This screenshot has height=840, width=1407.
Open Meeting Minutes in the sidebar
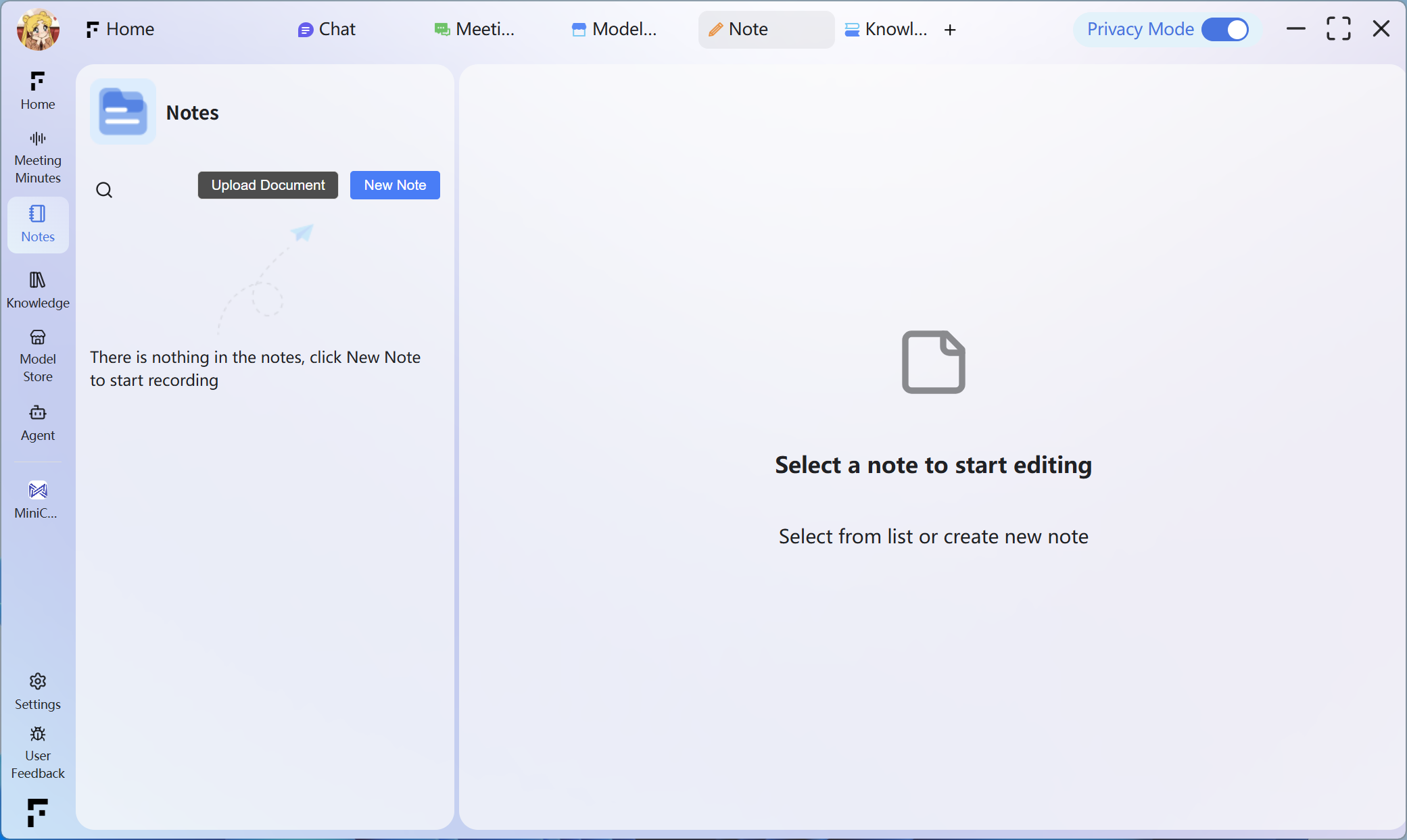click(x=38, y=157)
